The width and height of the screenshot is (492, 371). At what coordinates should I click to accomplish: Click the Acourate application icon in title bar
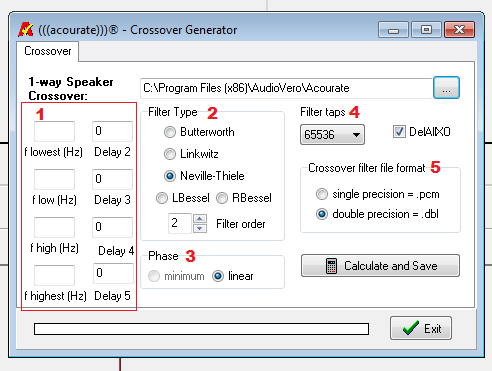(x=26, y=30)
